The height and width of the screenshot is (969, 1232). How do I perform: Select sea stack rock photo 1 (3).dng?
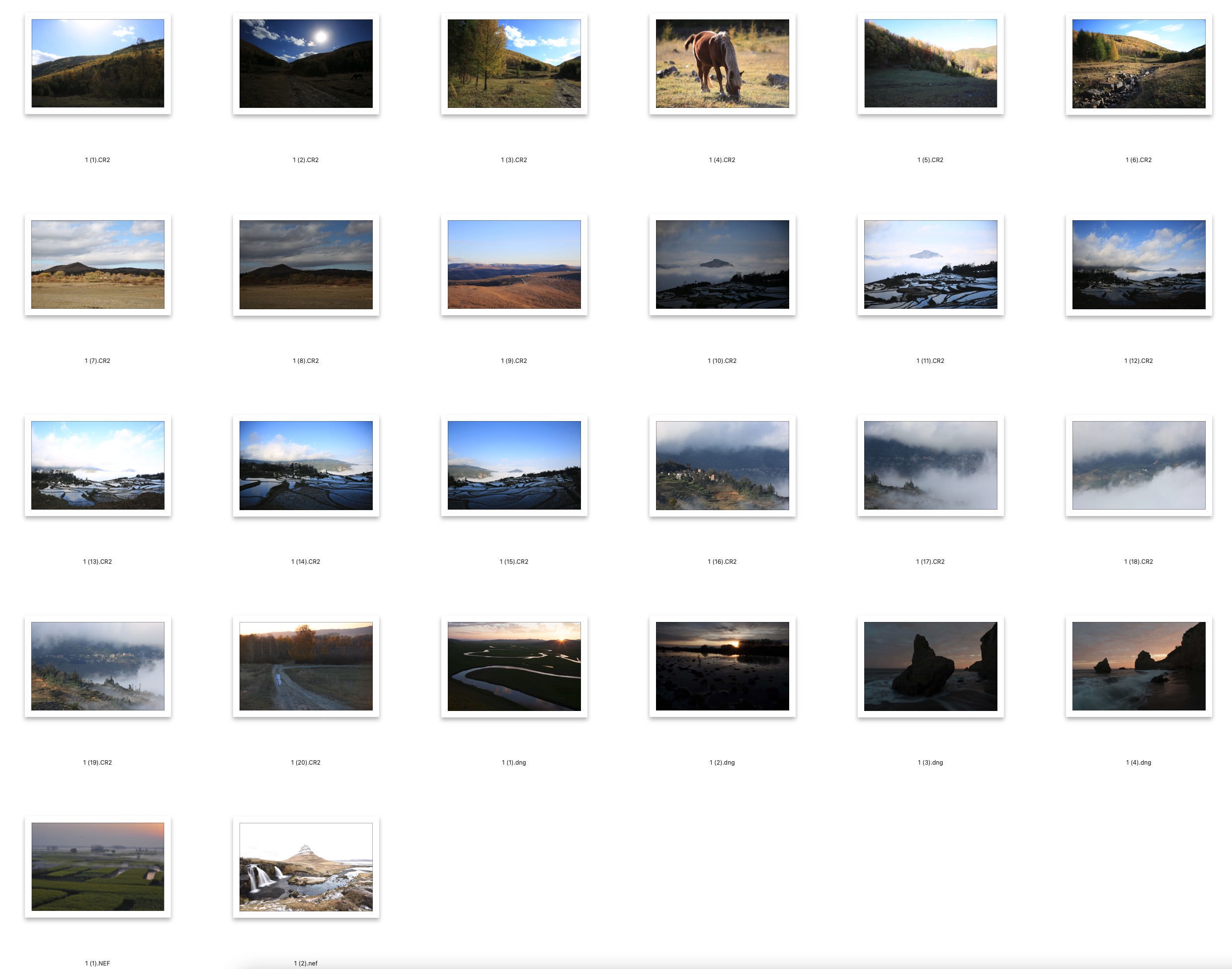click(930, 666)
